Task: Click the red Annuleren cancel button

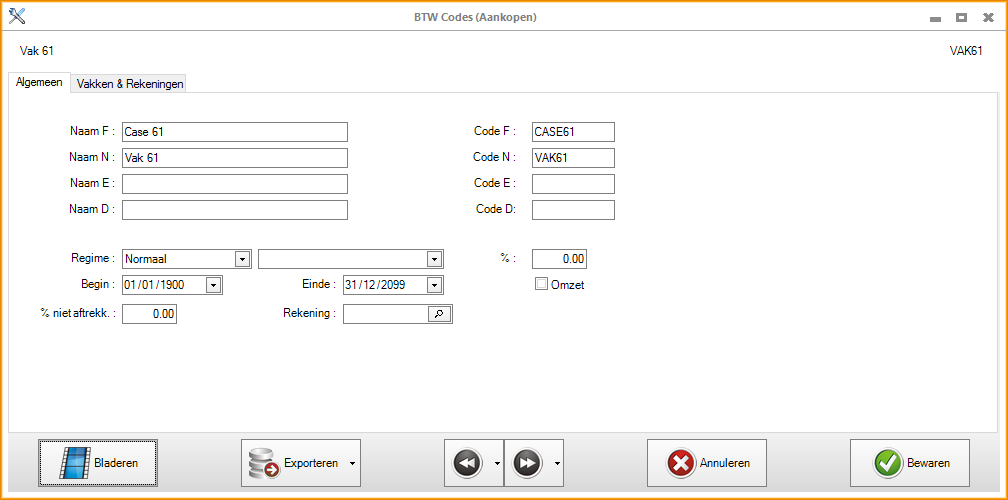Action: [706, 463]
